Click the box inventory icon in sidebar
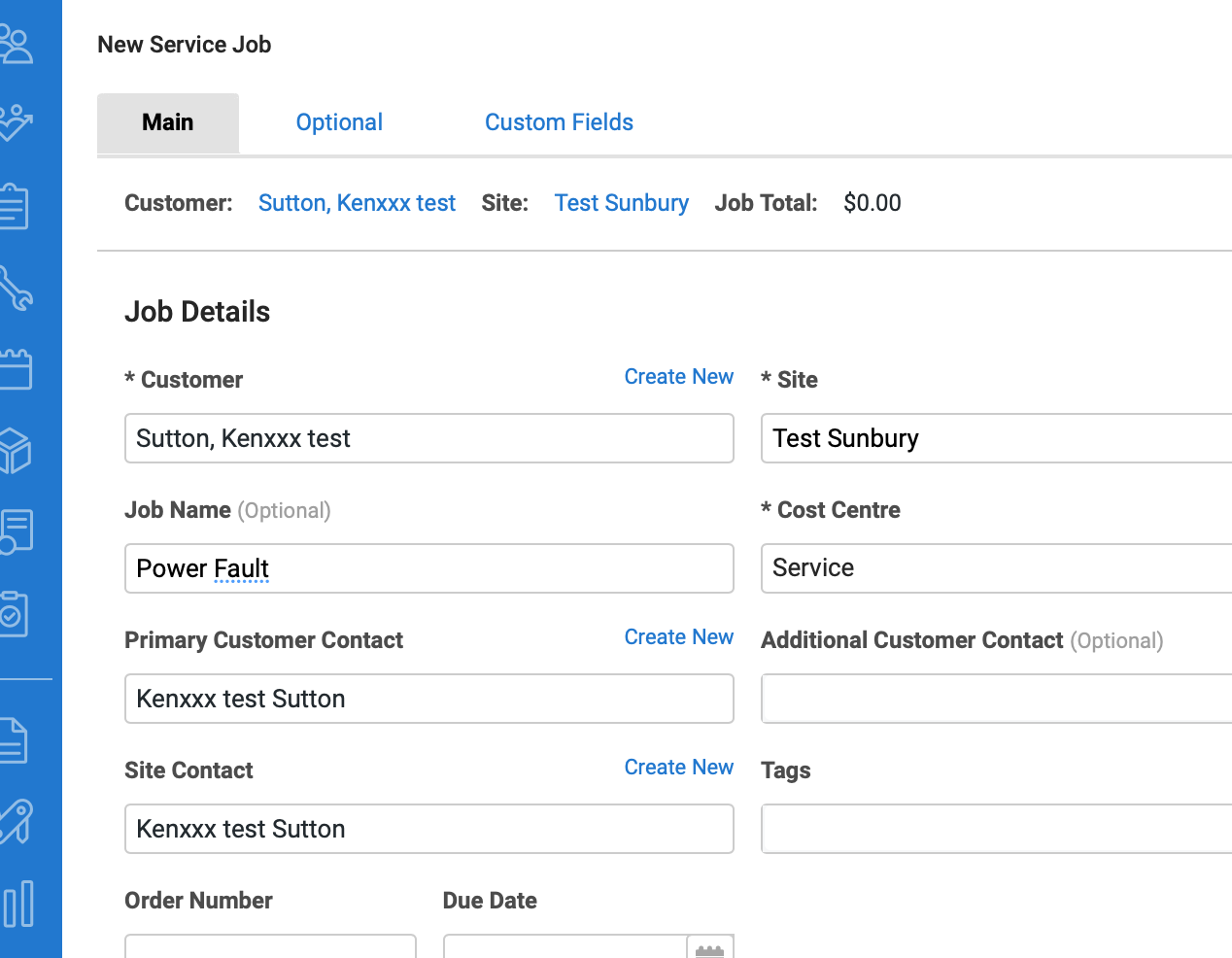This screenshot has width=1232, height=958. coord(17,451)
